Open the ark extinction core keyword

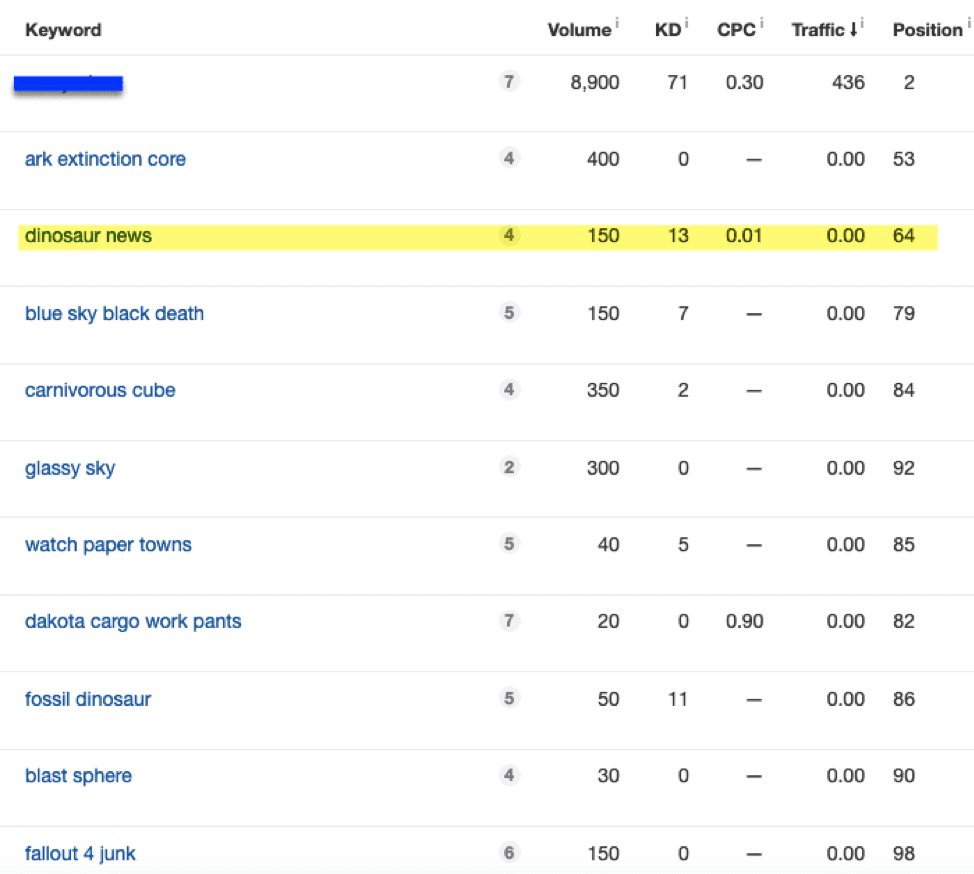(x=105, y=159)
